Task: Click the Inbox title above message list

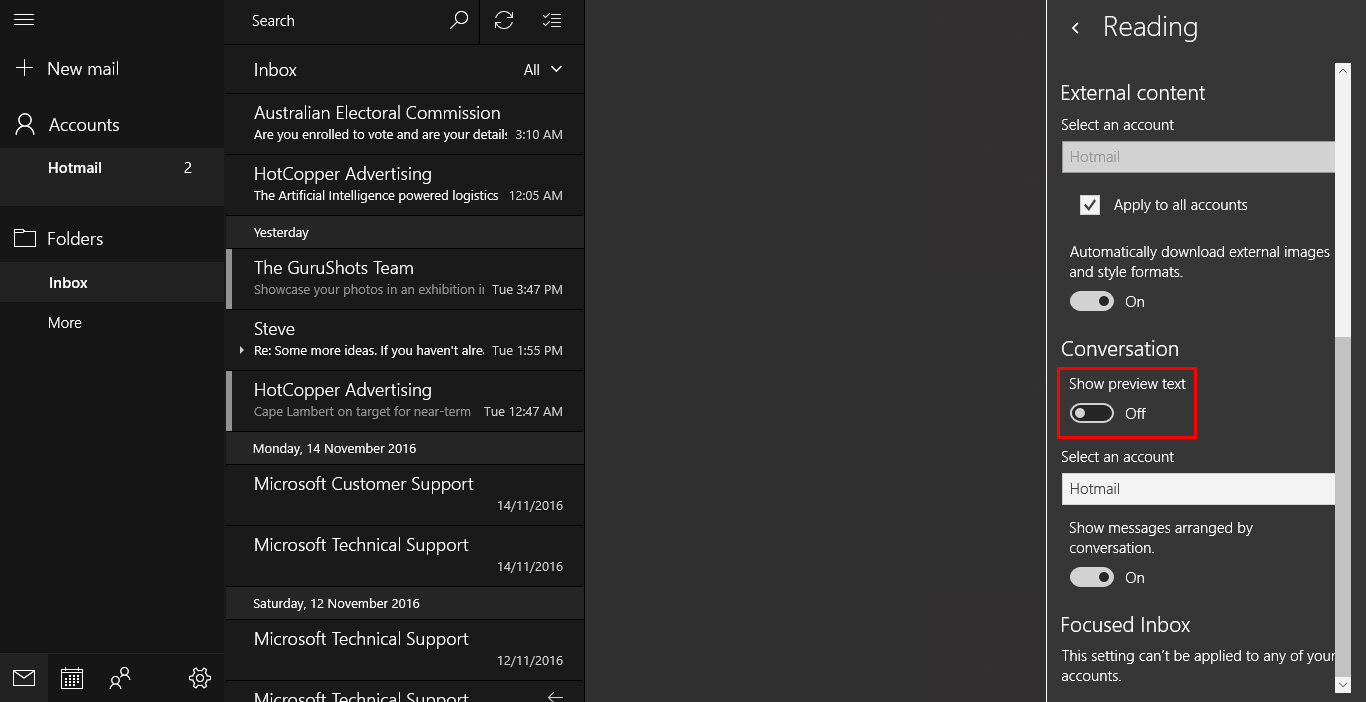Action: (x=275, y=70)
